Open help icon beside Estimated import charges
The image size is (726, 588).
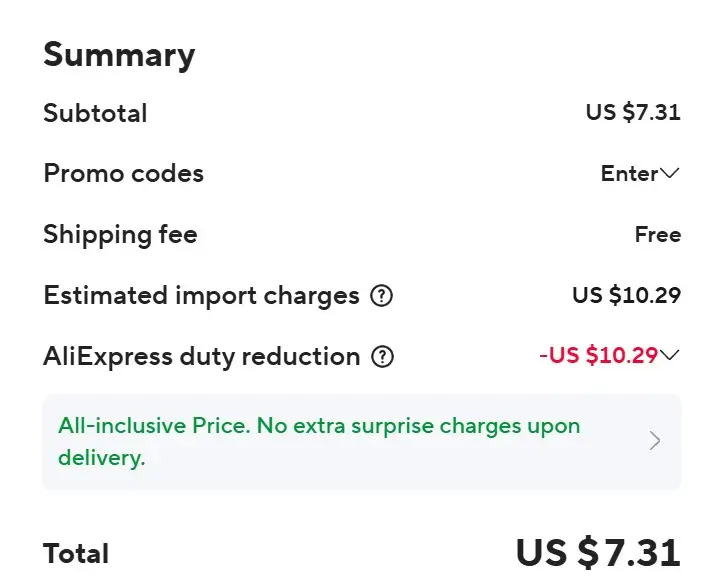tap(382, 296)
